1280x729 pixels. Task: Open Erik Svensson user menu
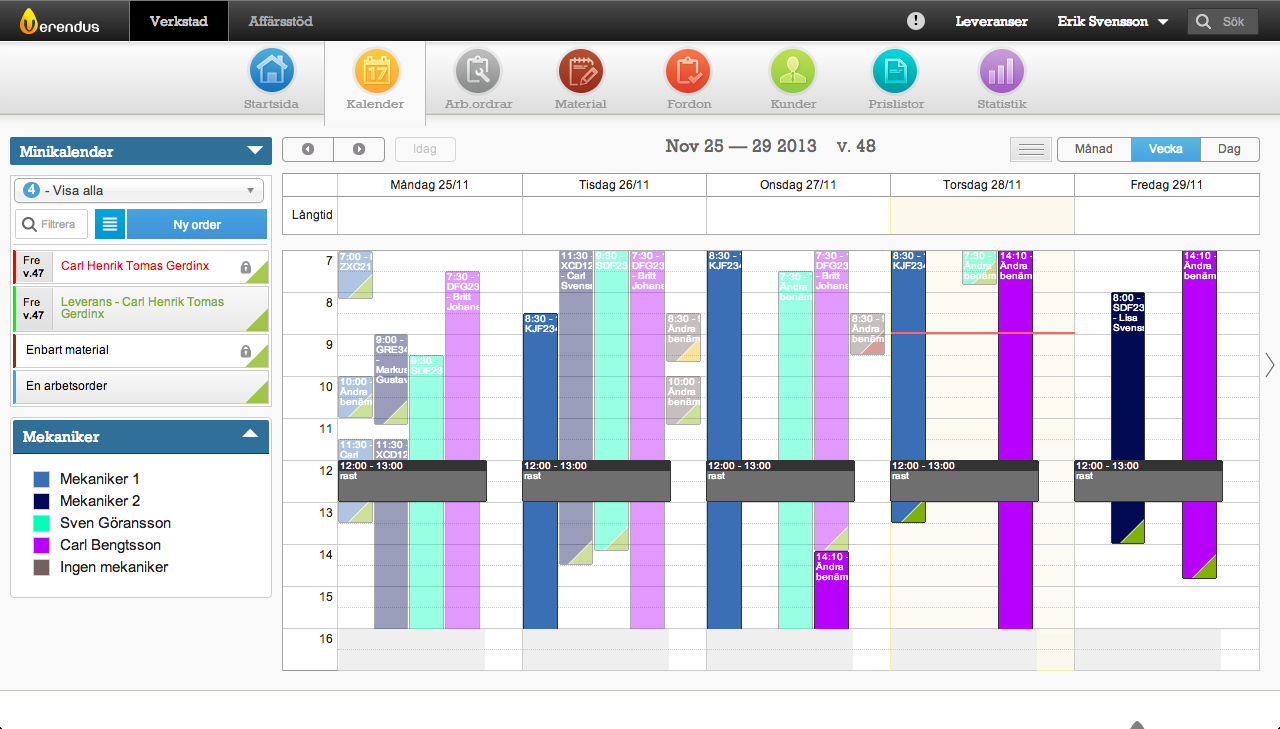pyautogui.click(x=1112, y=21)
